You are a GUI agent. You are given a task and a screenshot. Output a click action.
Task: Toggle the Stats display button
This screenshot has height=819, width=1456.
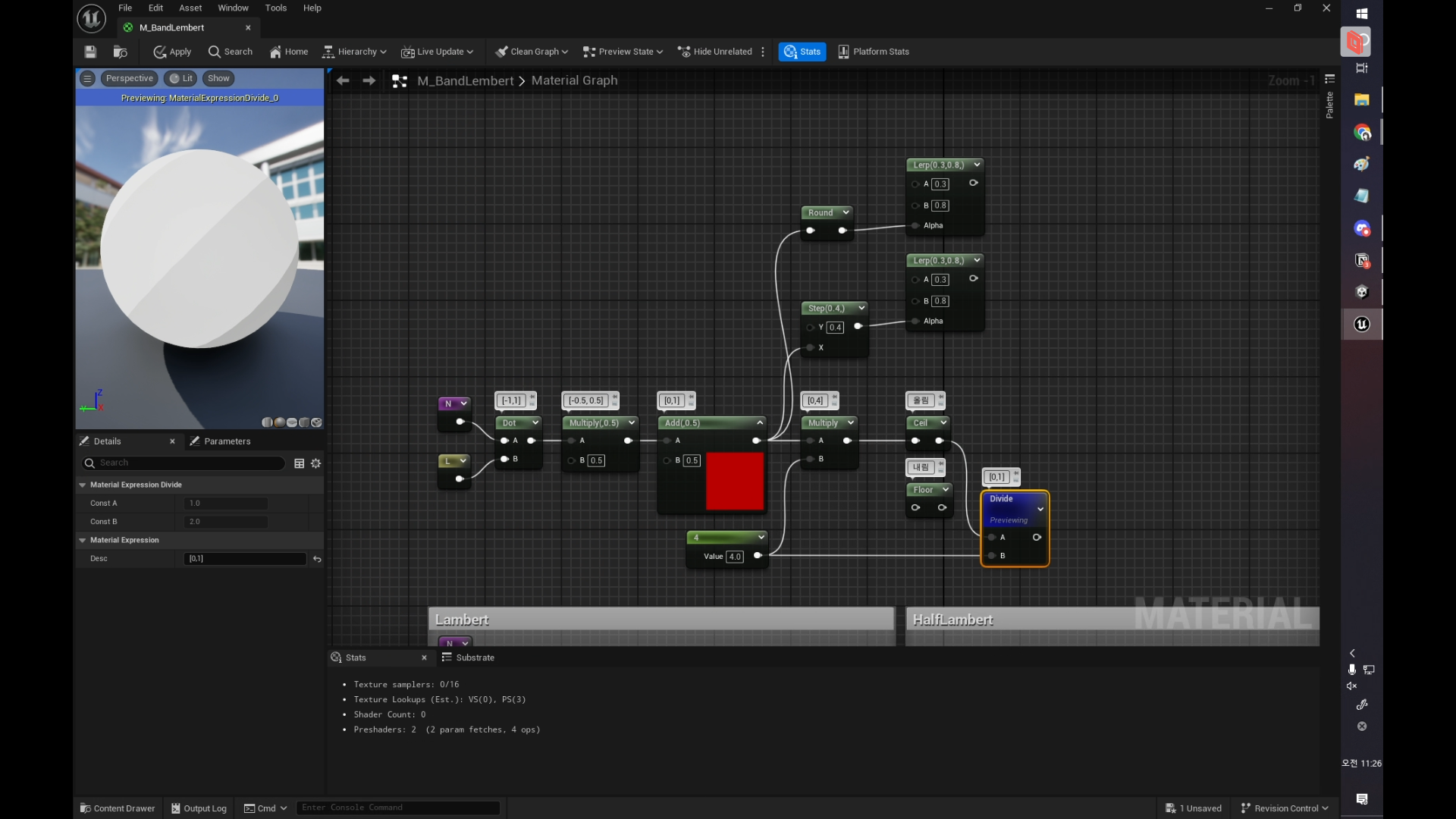click(x=802, y=52)
